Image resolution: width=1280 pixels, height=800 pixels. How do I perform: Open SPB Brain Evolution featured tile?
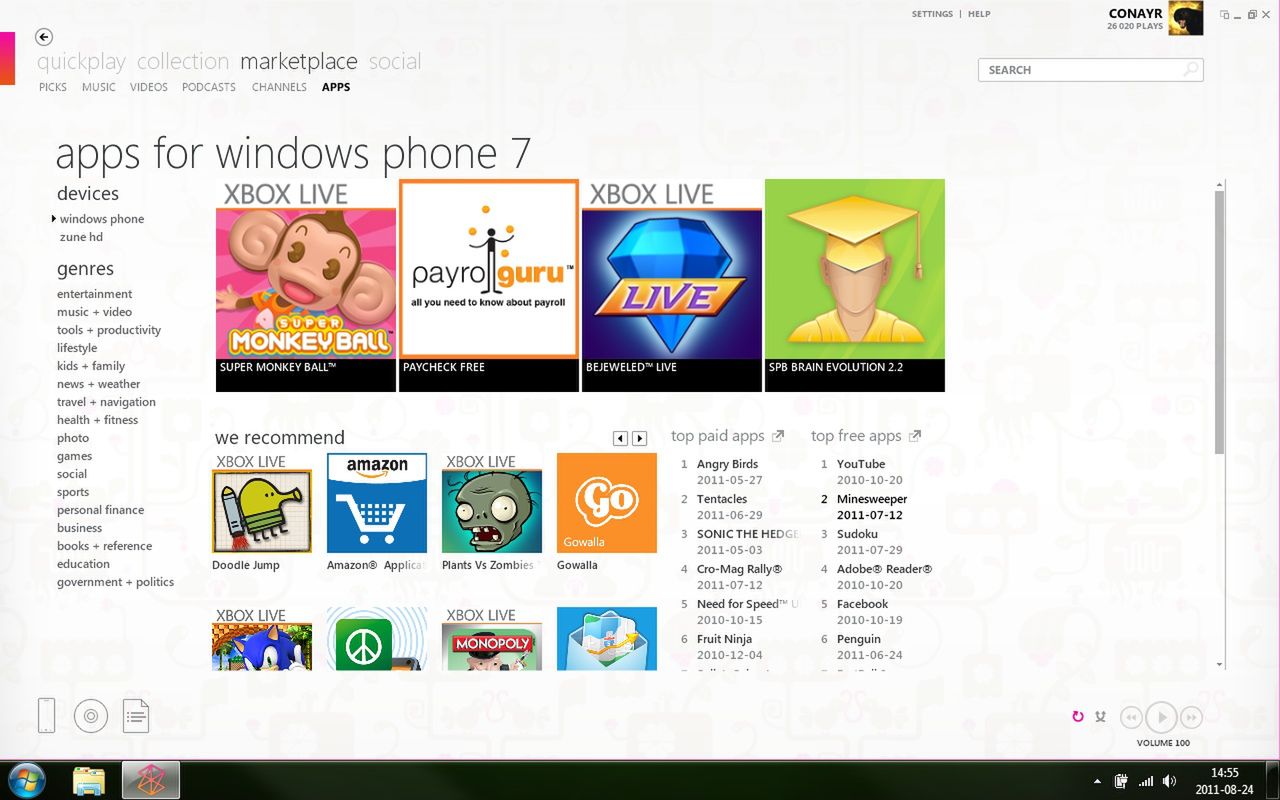pos(855,285)
